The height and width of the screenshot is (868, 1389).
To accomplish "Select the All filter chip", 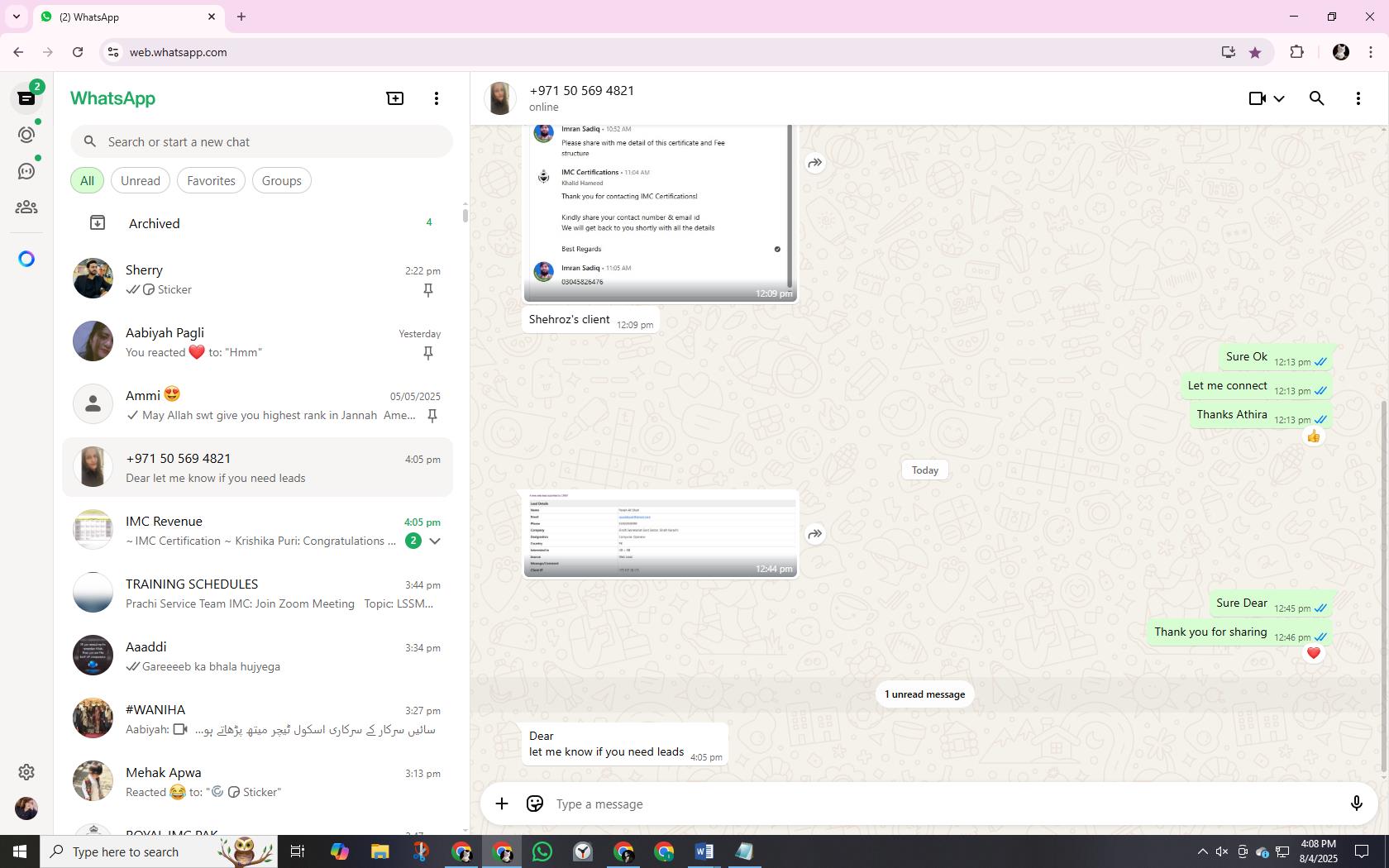I will [87, 181].
